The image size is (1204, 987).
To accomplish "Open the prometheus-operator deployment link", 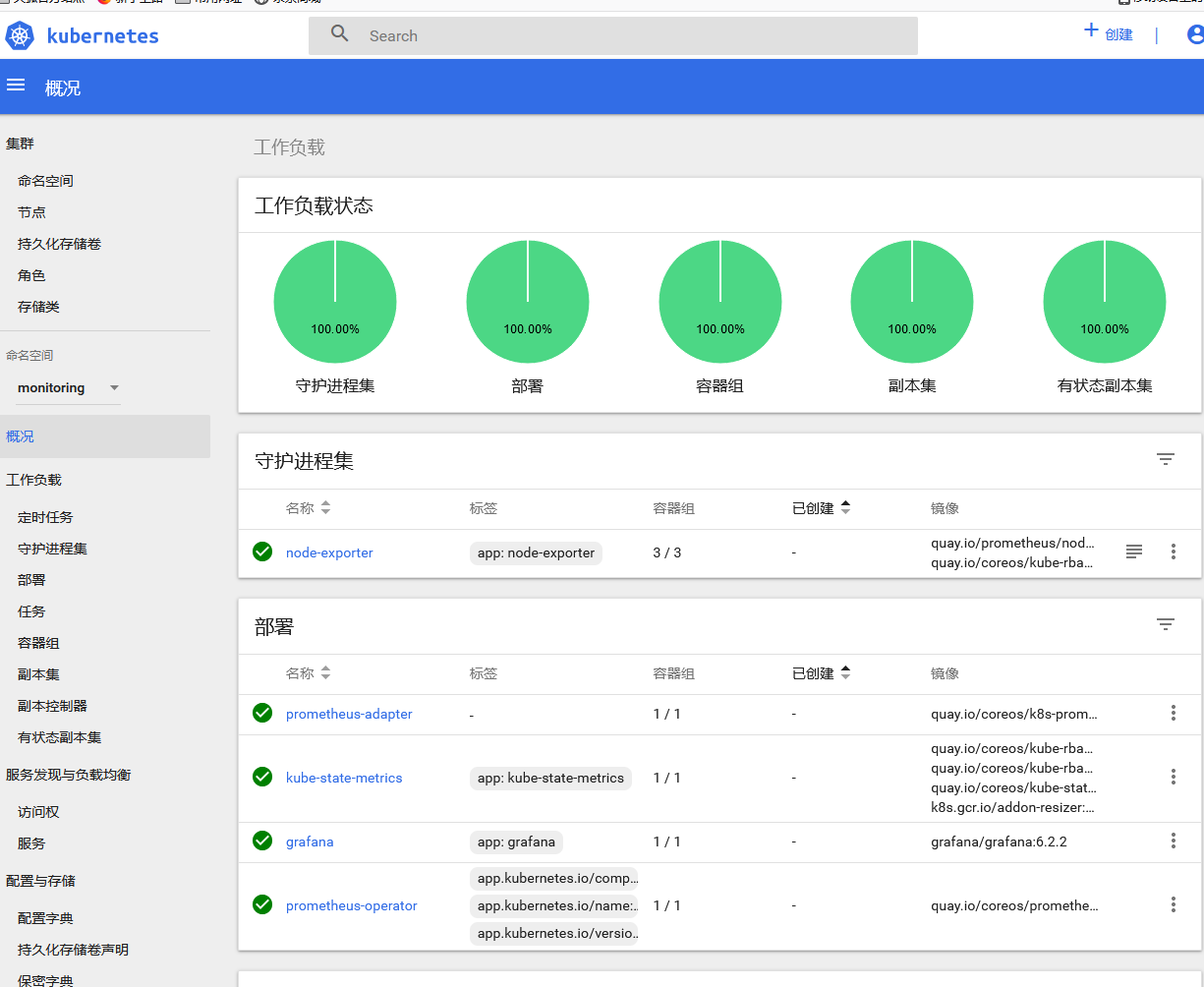I will pyautogui.click(x=352, y=905).
